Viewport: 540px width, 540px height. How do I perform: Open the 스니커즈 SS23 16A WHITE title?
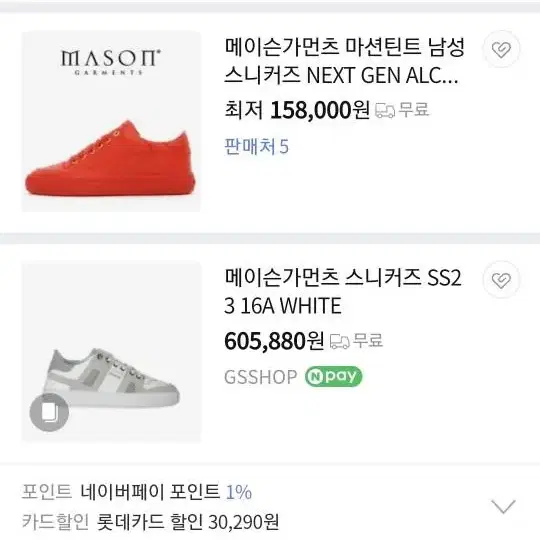[343, 292]
